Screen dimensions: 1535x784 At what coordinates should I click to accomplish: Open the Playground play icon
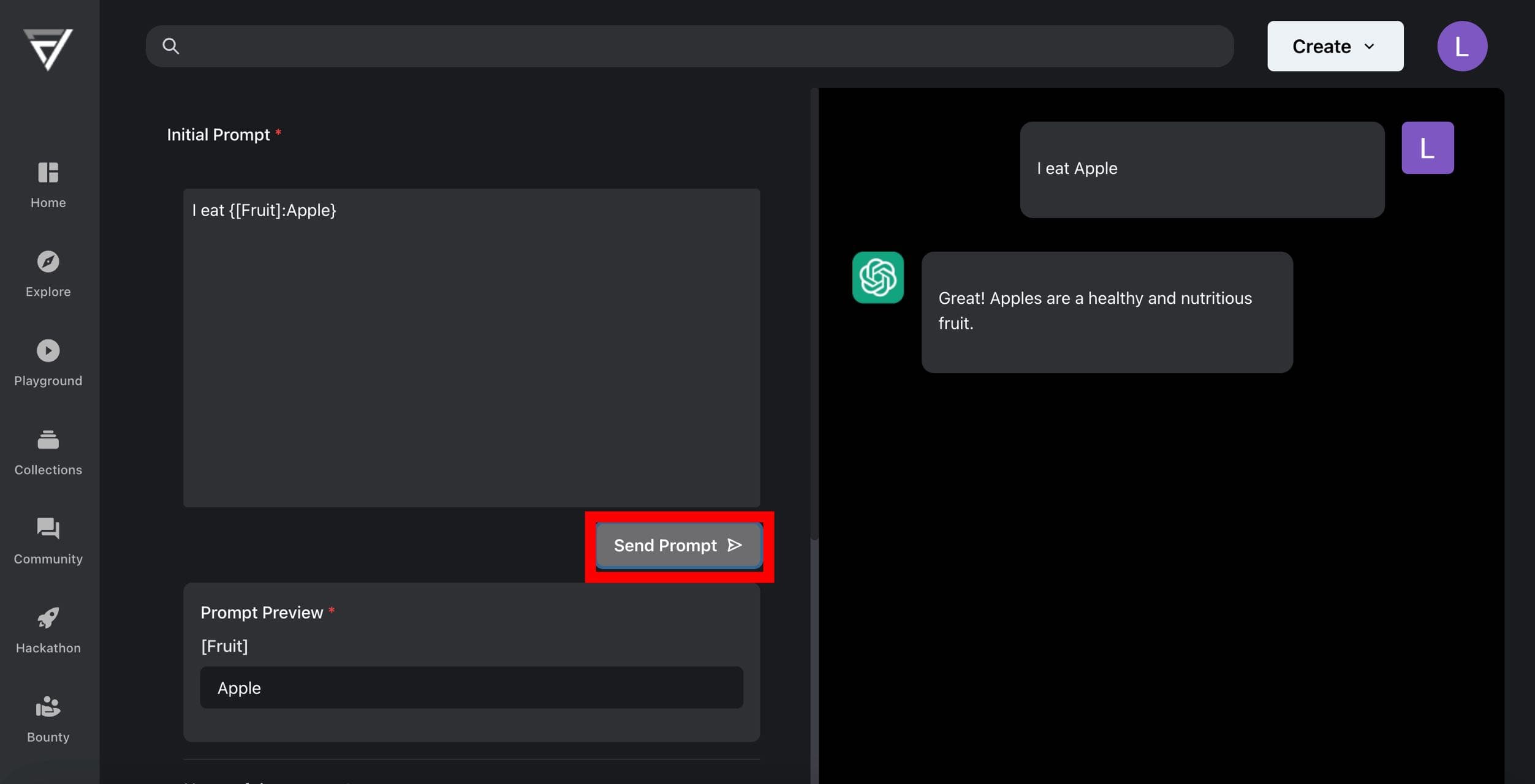[x=48, y=350]
